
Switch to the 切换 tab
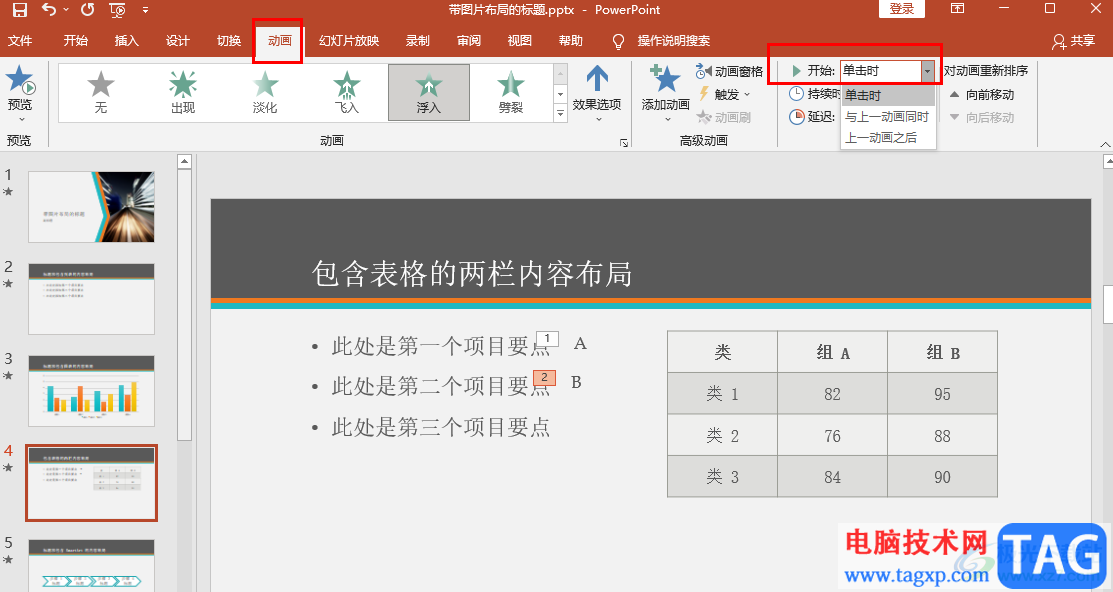click(x=229, y=40)
